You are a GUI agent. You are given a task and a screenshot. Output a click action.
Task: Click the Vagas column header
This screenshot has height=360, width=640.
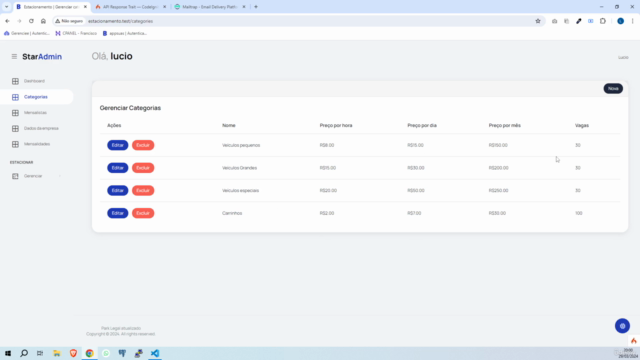[x=582, y=126]
